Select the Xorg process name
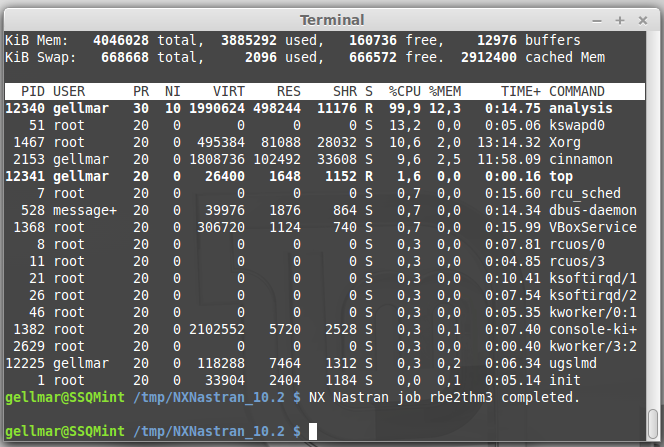Image resolution: width=664 pixels, height=447 pixels. (x=564, y=143)
